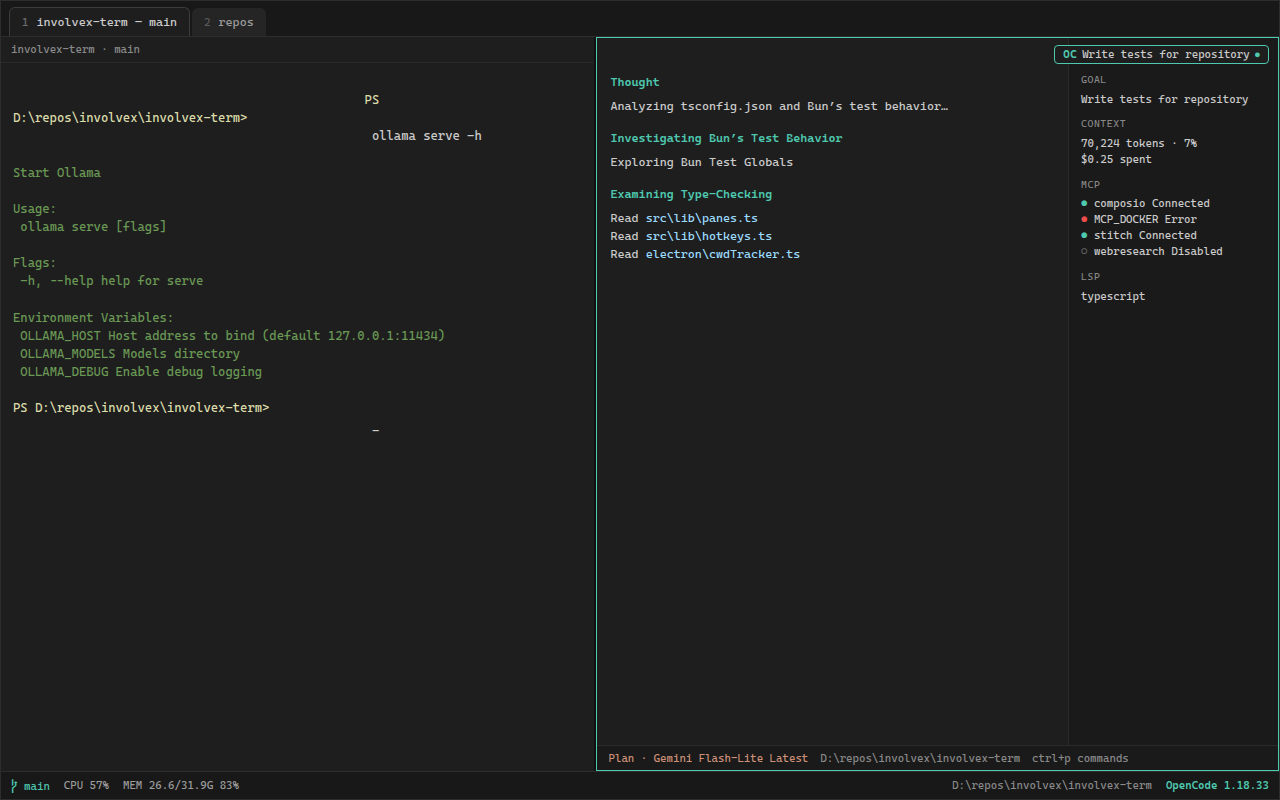Click "Analyzing tsconfig.json and Bun's test behavior…" line
Screen dimensions: 1280x800
point(779,106)
